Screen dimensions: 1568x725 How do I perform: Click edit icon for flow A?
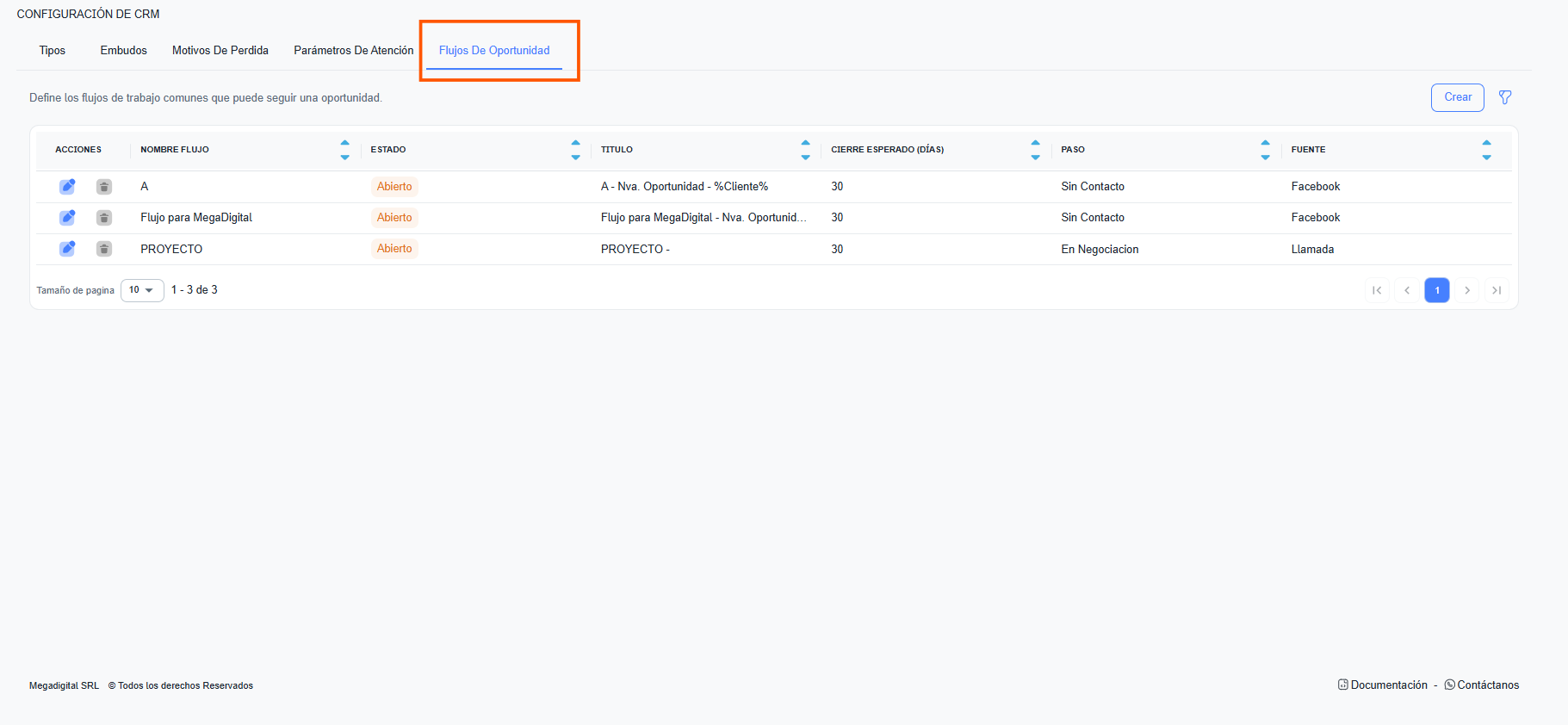67,186
